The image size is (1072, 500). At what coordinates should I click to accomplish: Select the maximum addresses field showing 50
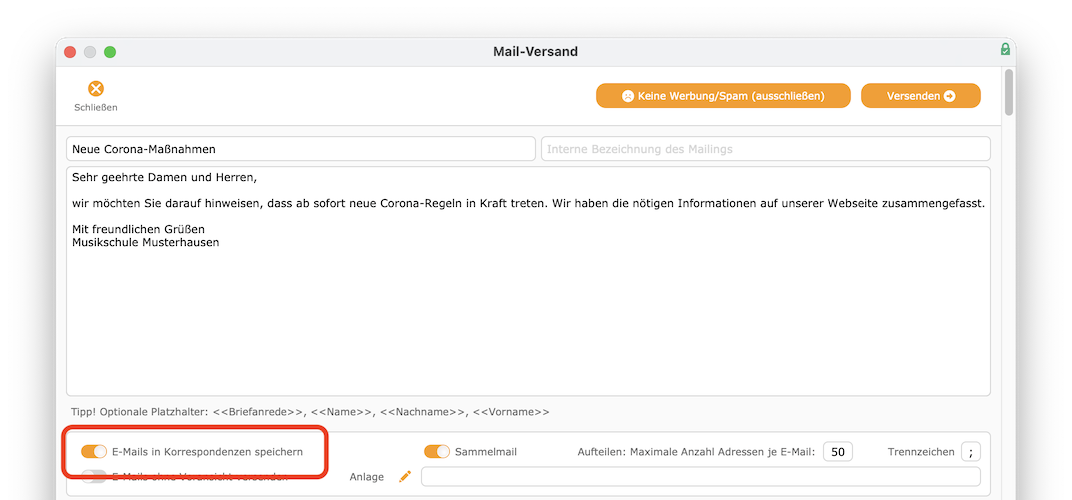tap(838, 451)
